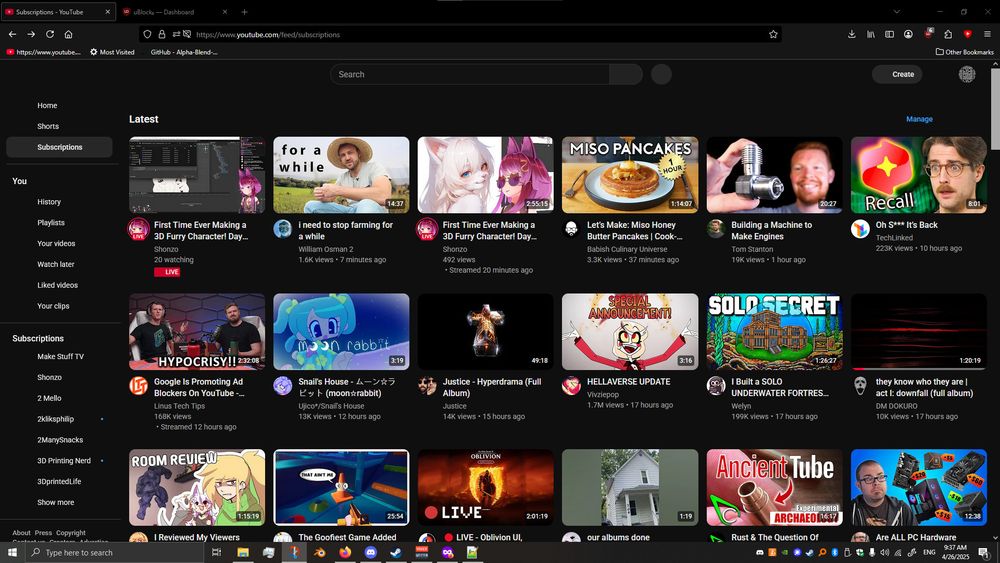This screenshot has width=1000, height=563.
Task: Open Playlists in the sidebar
Action: coord(51,223)
